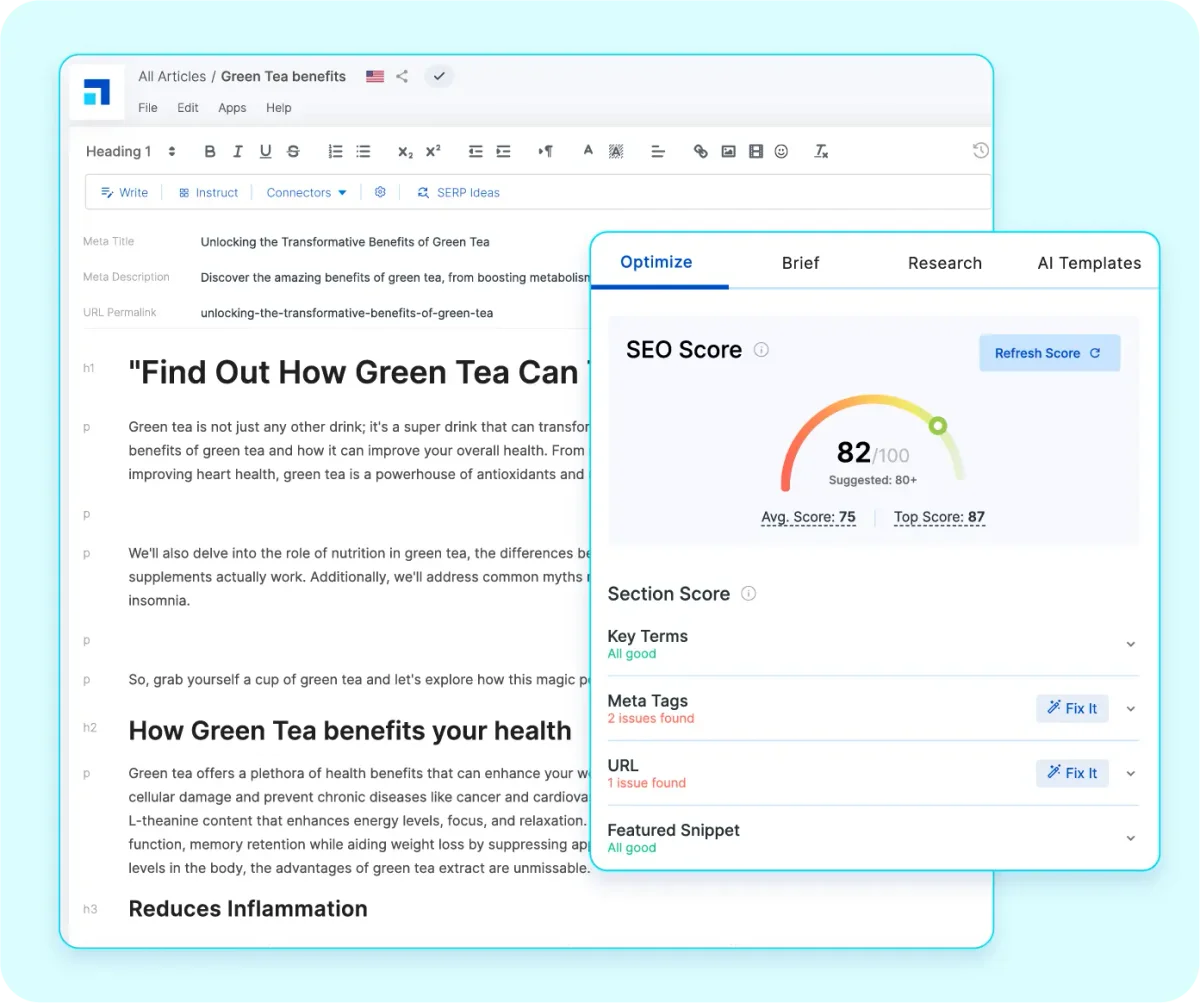Start a numbered list
Viewport: 1200px width, 1003px height.
point(335,151)
